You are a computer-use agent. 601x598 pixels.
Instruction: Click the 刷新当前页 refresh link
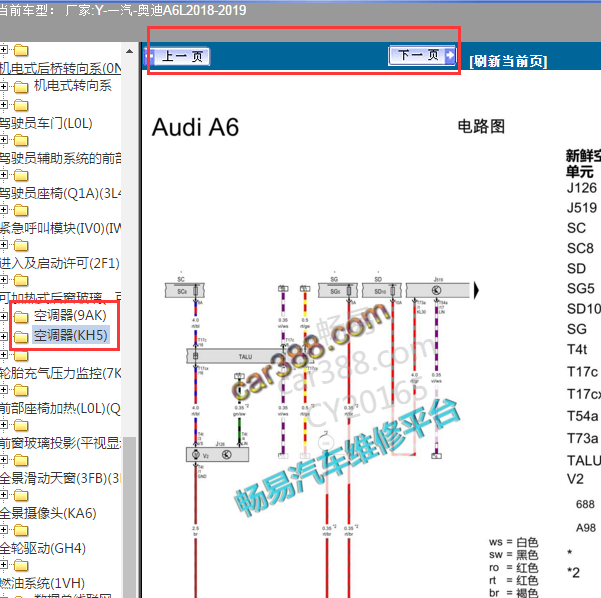pyautogui.click(x=508, y=61)
